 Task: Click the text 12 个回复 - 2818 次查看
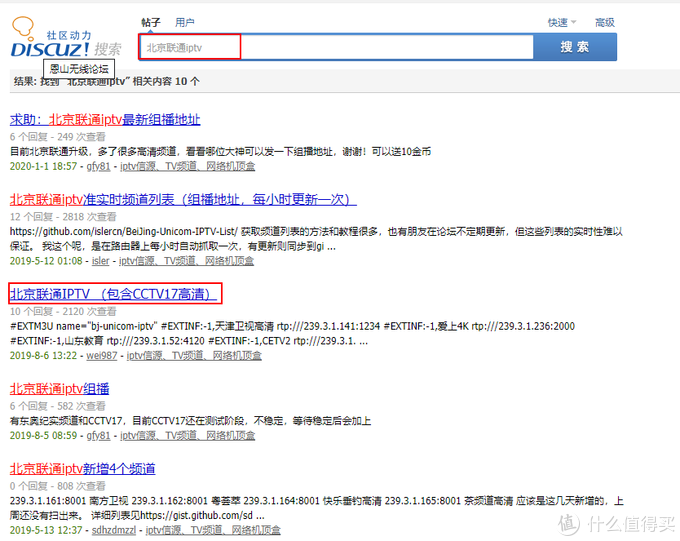click(63, 216)
